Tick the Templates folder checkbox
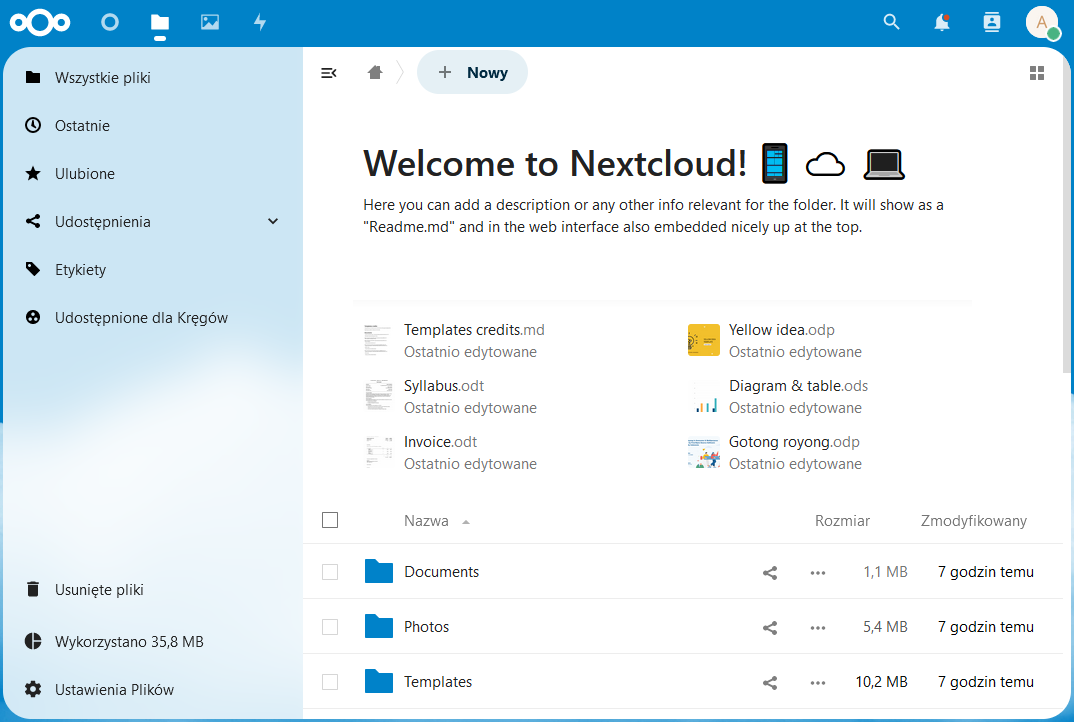The image size is (1074, 722). 330,682
